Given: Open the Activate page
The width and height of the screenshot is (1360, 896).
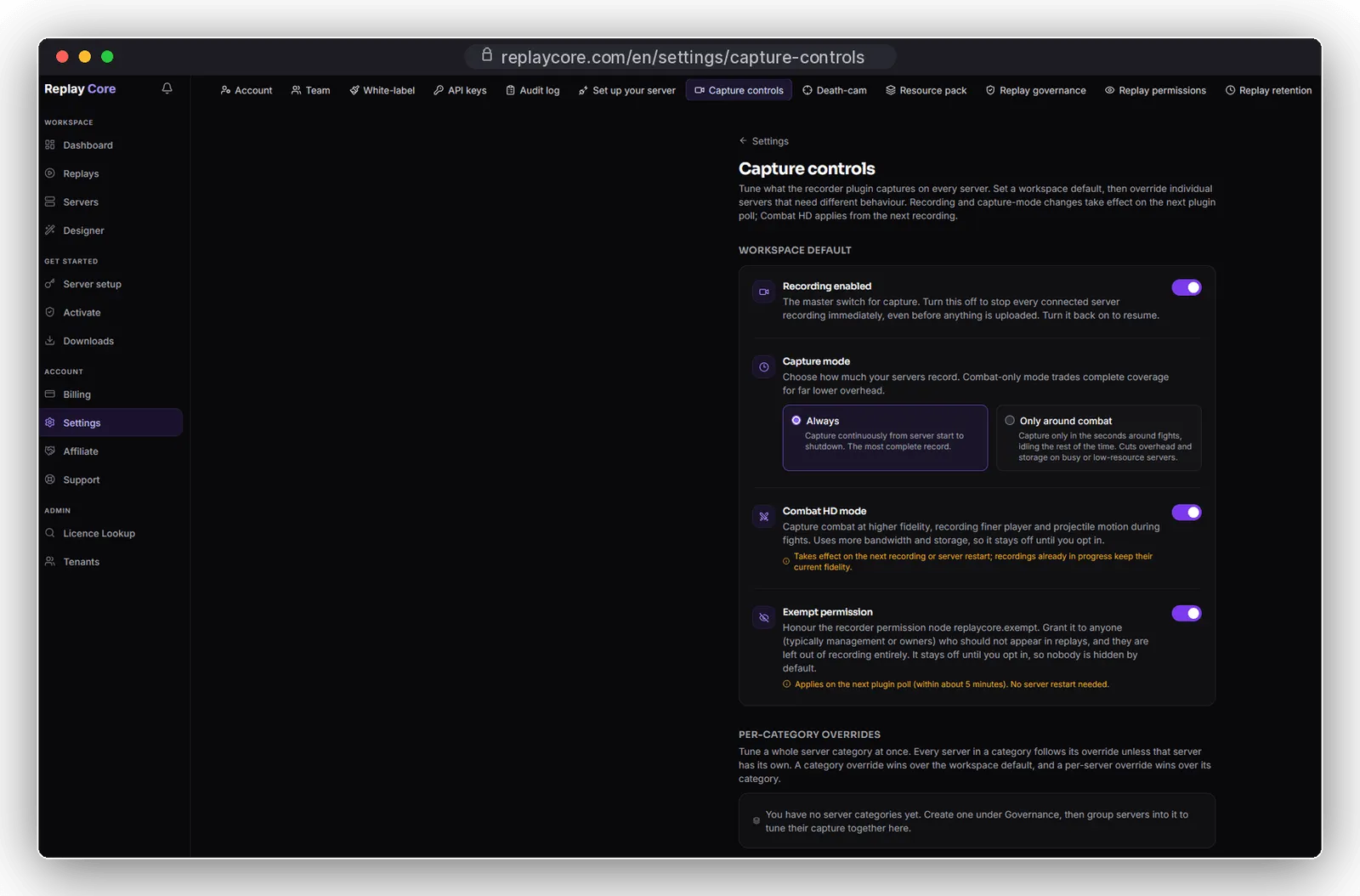Looking at the screenshot, I should [x=110, y=313].
